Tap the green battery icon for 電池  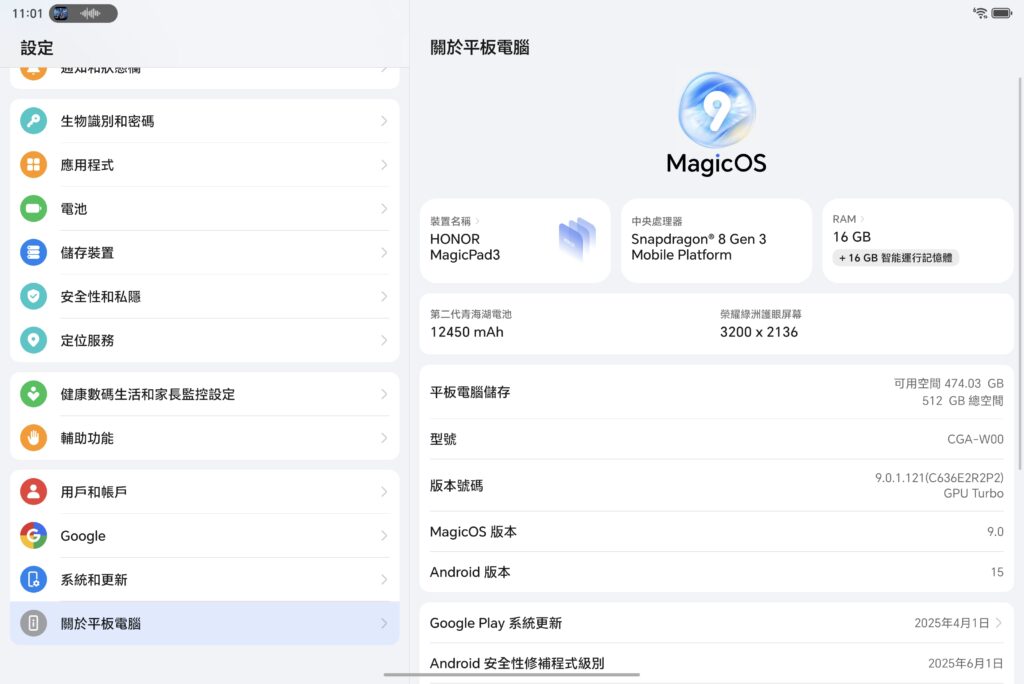(33, 208)
